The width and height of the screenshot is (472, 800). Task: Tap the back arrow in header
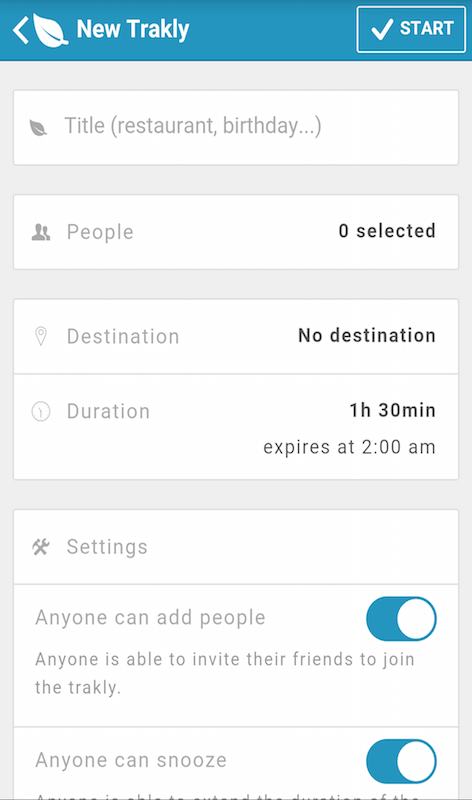point(21,30)
